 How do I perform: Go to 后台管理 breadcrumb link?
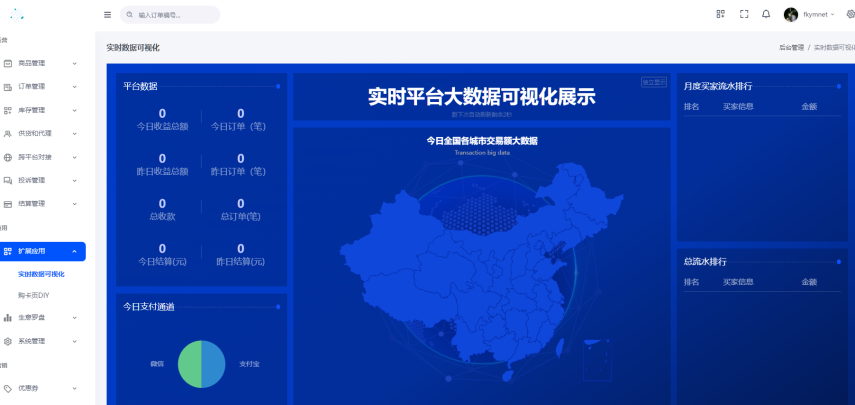click(790, 48)
